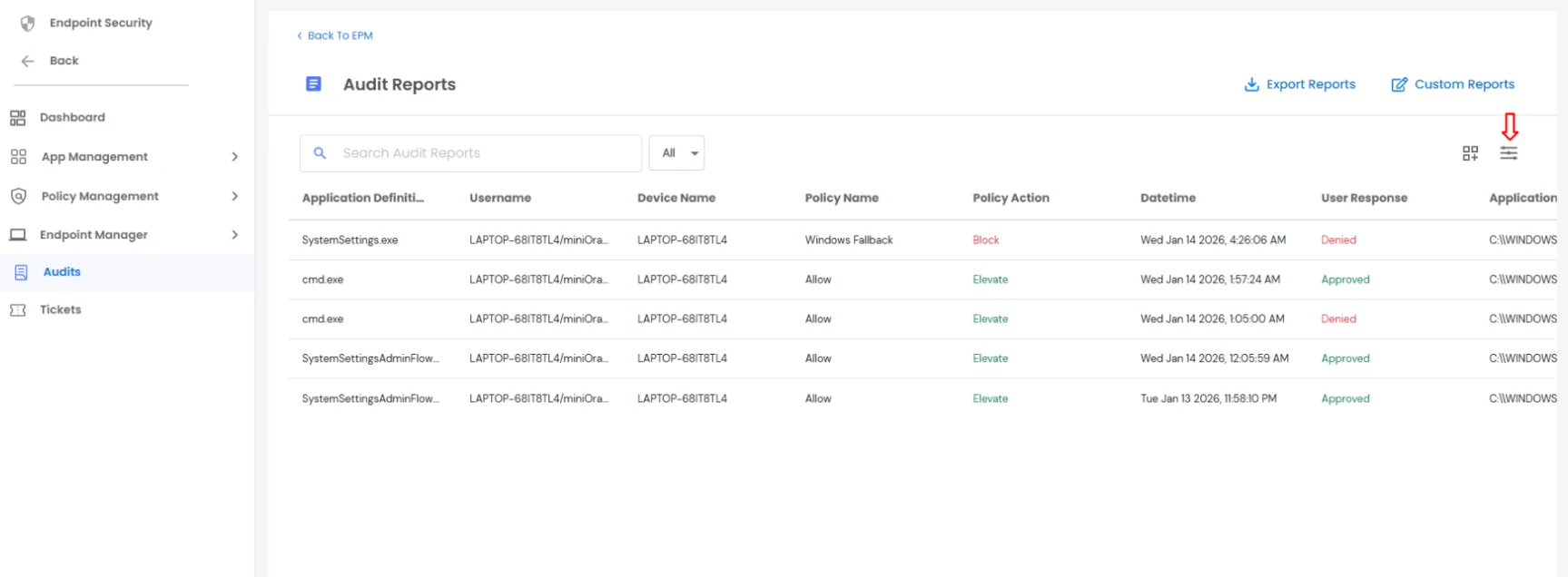This screenshot has height=577, width=1568.
Task: Click Denied response in SystemSettings.exe row
Action: coord(1338,240)
